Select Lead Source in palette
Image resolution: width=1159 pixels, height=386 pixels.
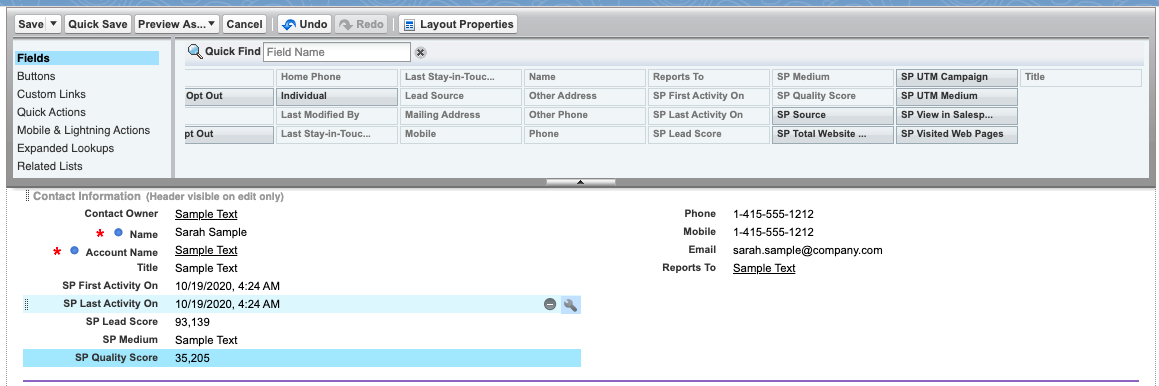coord(461,96)
